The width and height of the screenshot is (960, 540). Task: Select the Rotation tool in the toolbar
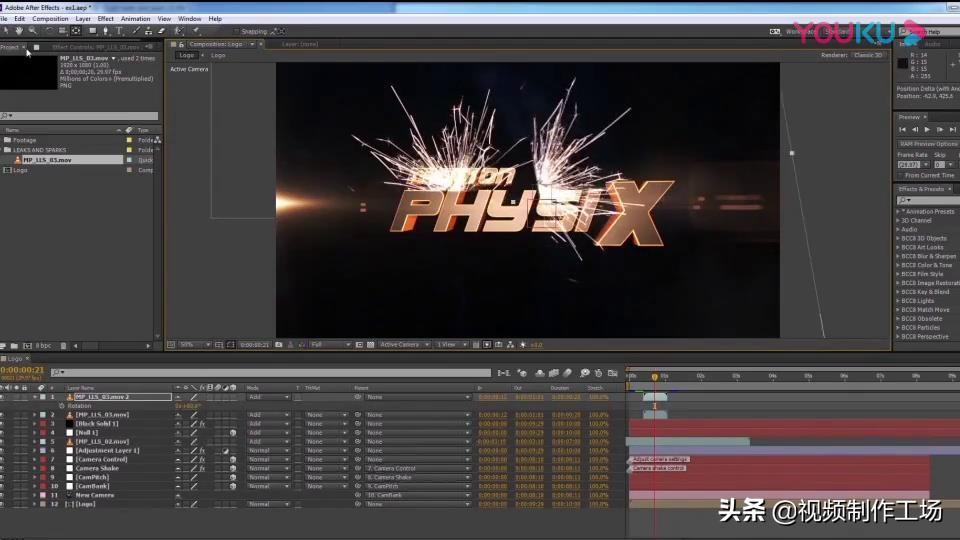(49, 31)
